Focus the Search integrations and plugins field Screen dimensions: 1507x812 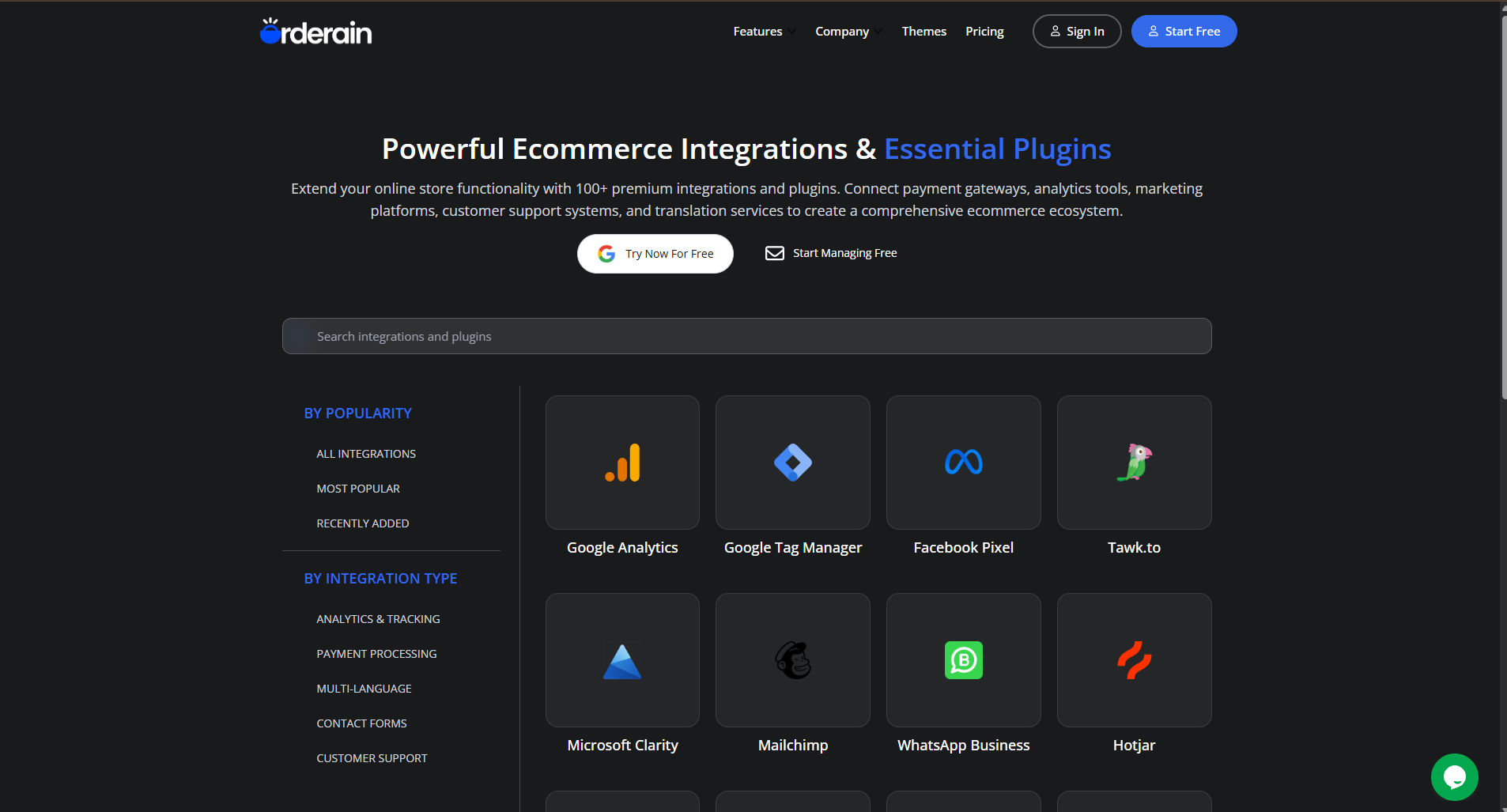(746, 336)
